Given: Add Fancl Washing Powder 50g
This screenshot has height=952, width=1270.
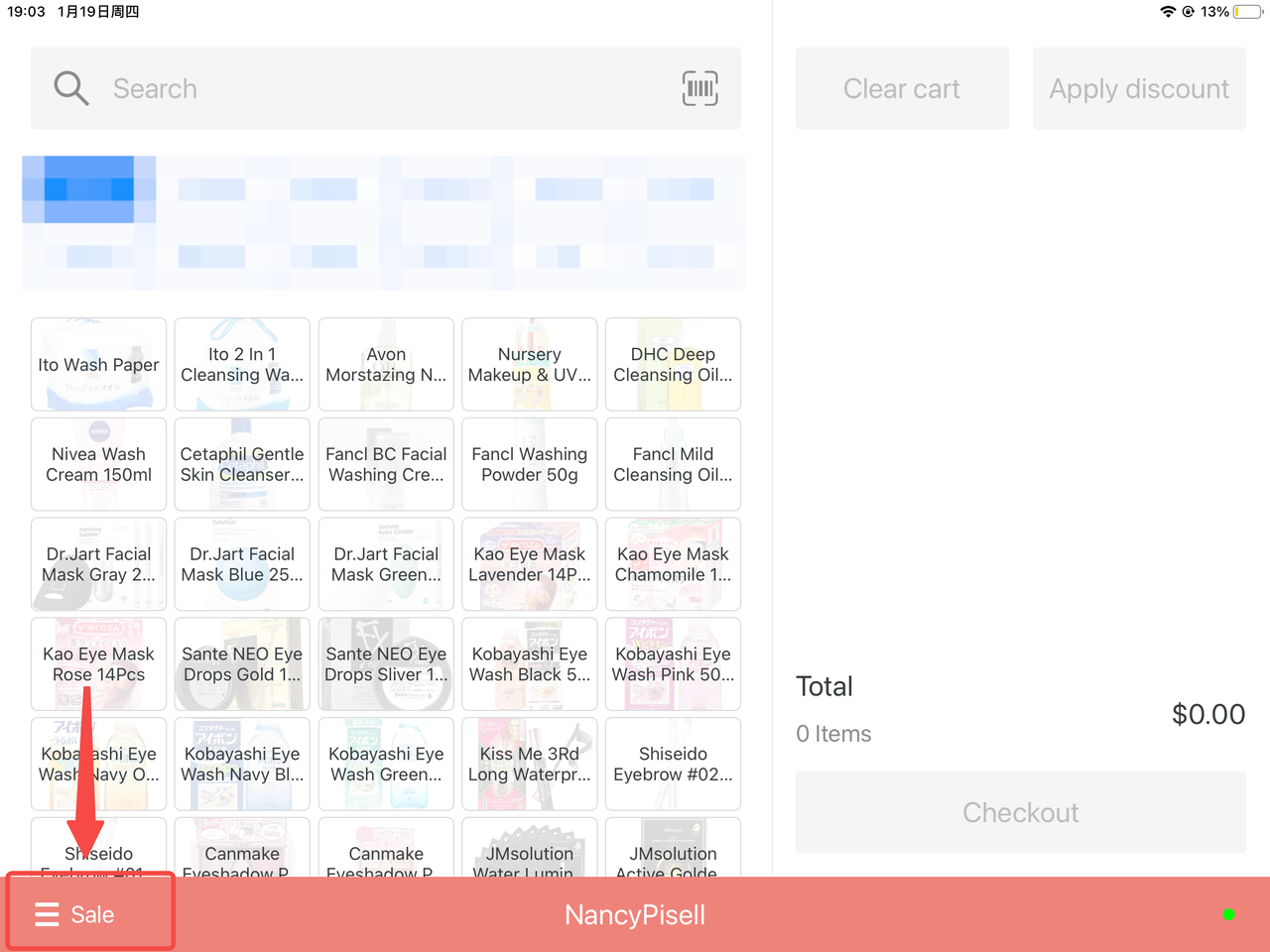Looking at the screenshot, I should (530, 464).
